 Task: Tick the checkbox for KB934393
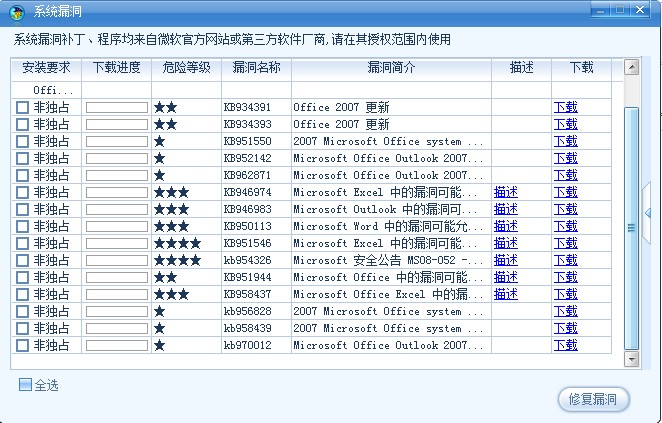click(x=22, y=125)
